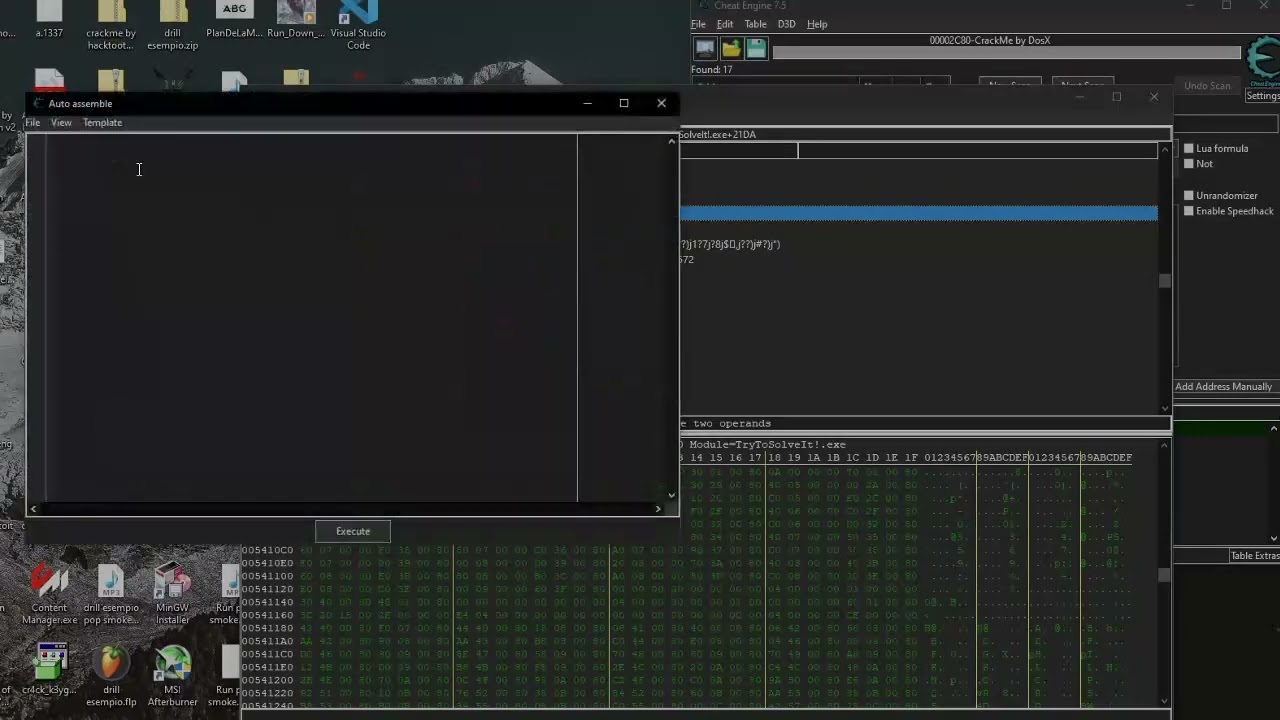Viewport: 1280px width, 720px height.
Task: Click the Table Extras button
Action: pos(1254,556)
